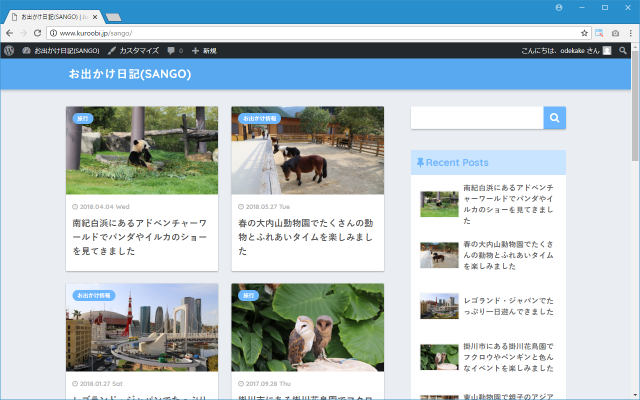Open the 新規 new content menu

204,50
